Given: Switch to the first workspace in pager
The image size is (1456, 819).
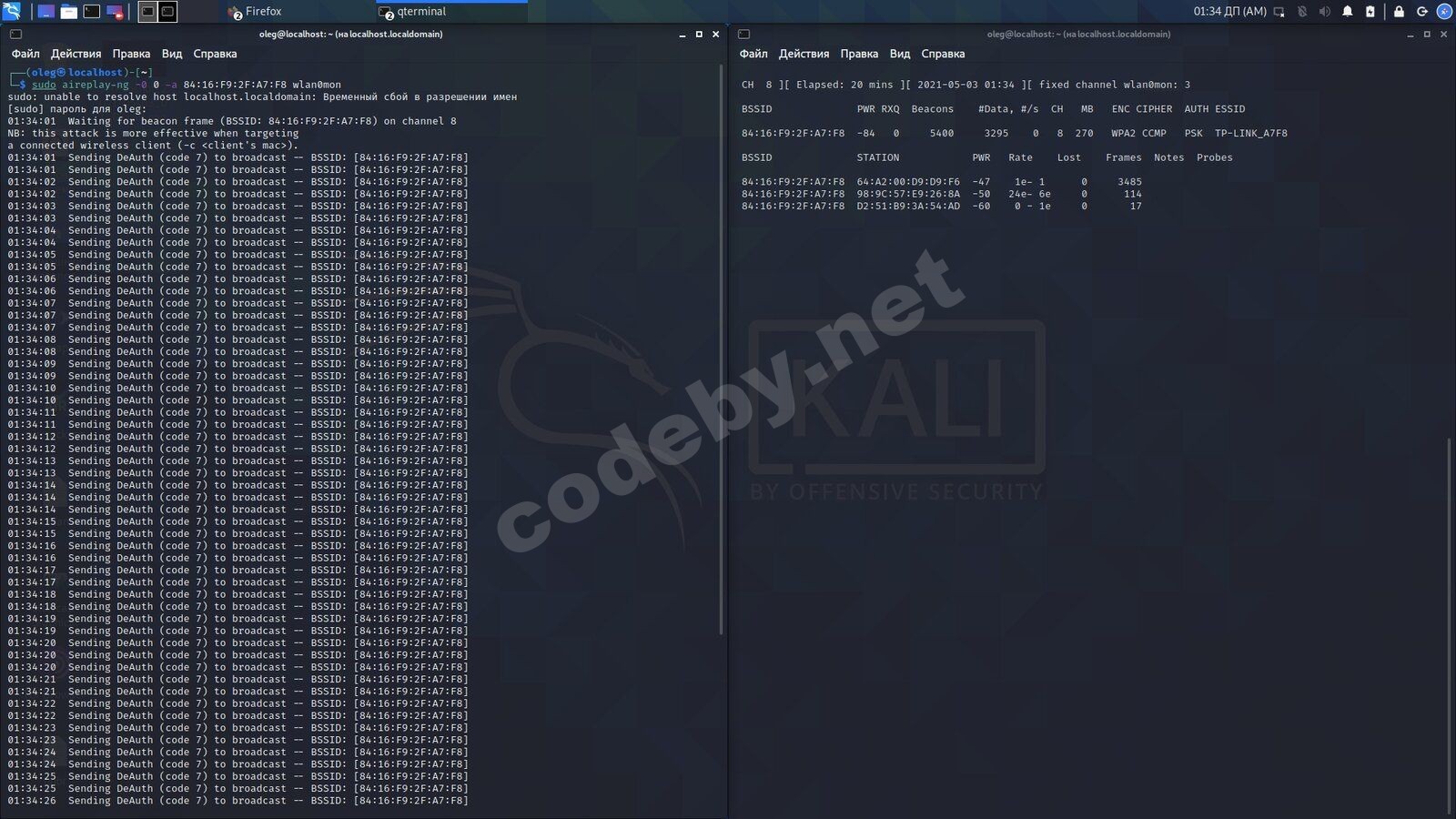Looking at the screenshot, I should tap(147, 12).
